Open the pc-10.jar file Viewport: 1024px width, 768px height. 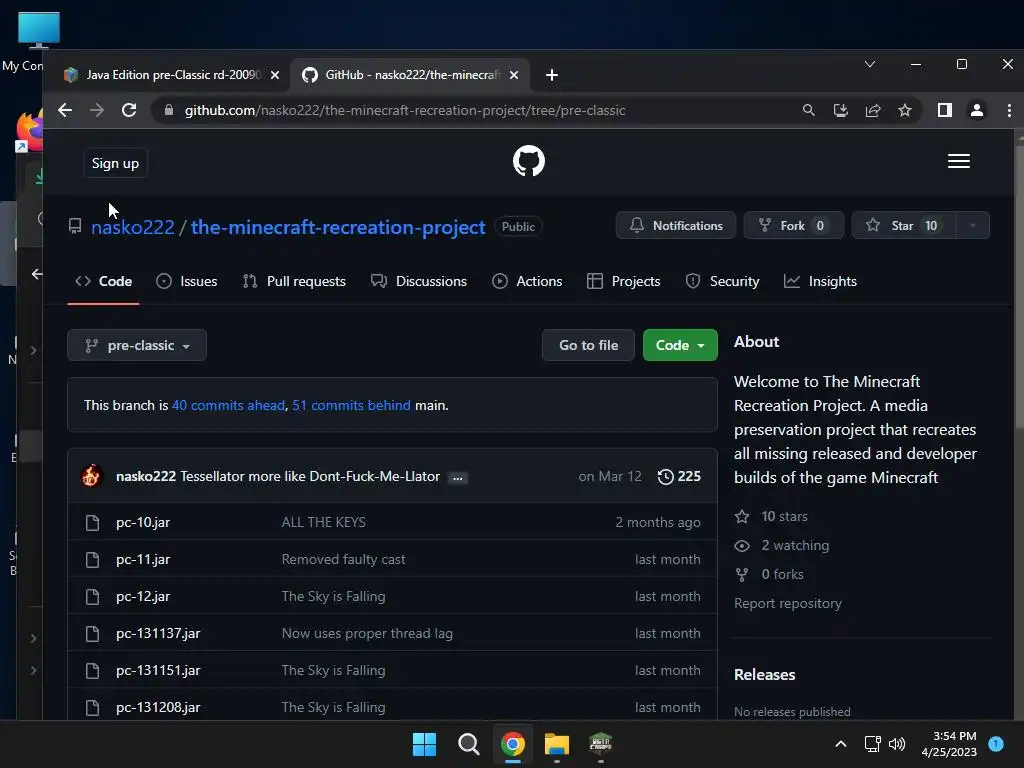[143, 522]
